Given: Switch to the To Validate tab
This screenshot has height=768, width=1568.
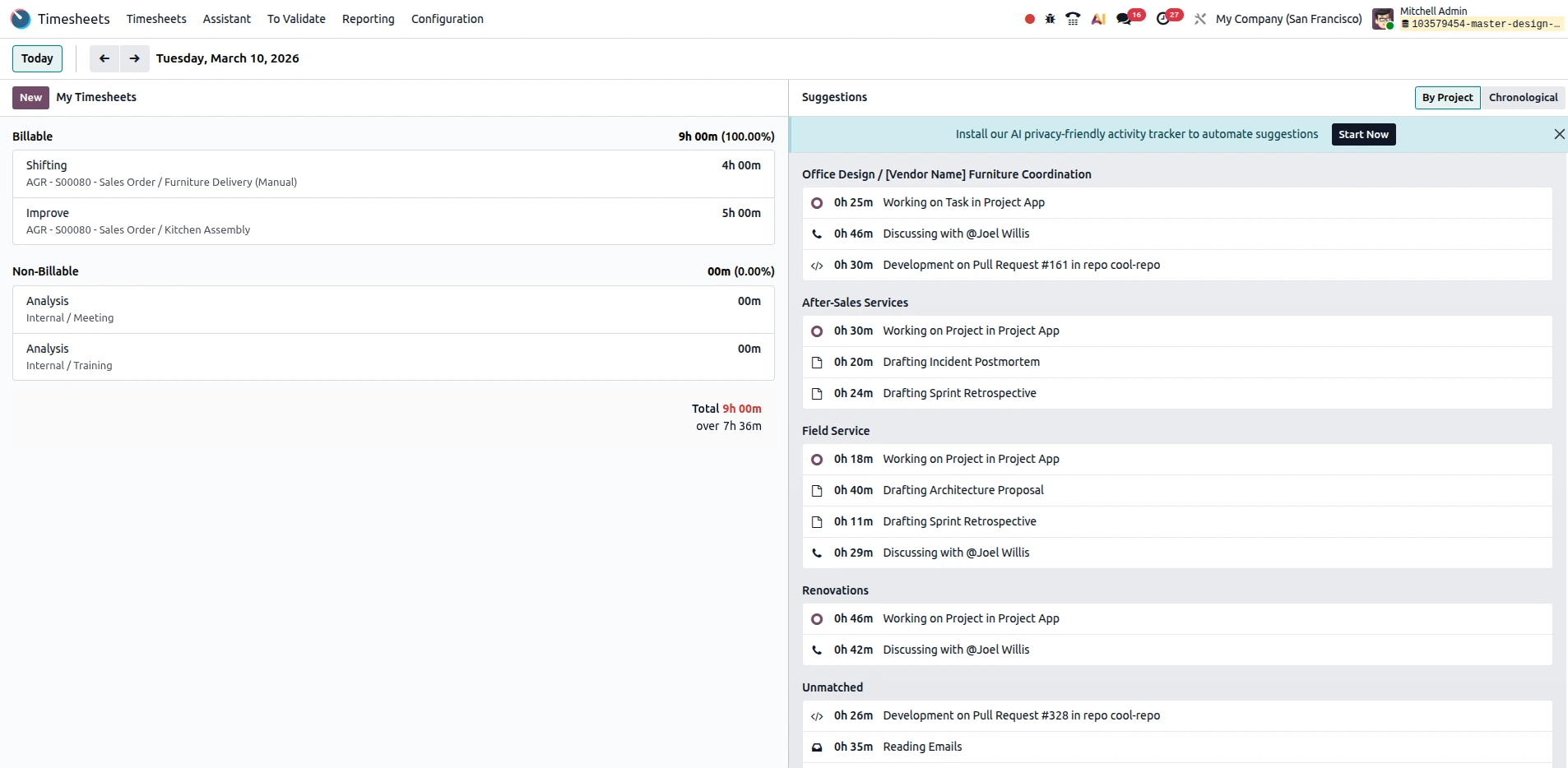Looking at the screenshot, I should [295, 18].
